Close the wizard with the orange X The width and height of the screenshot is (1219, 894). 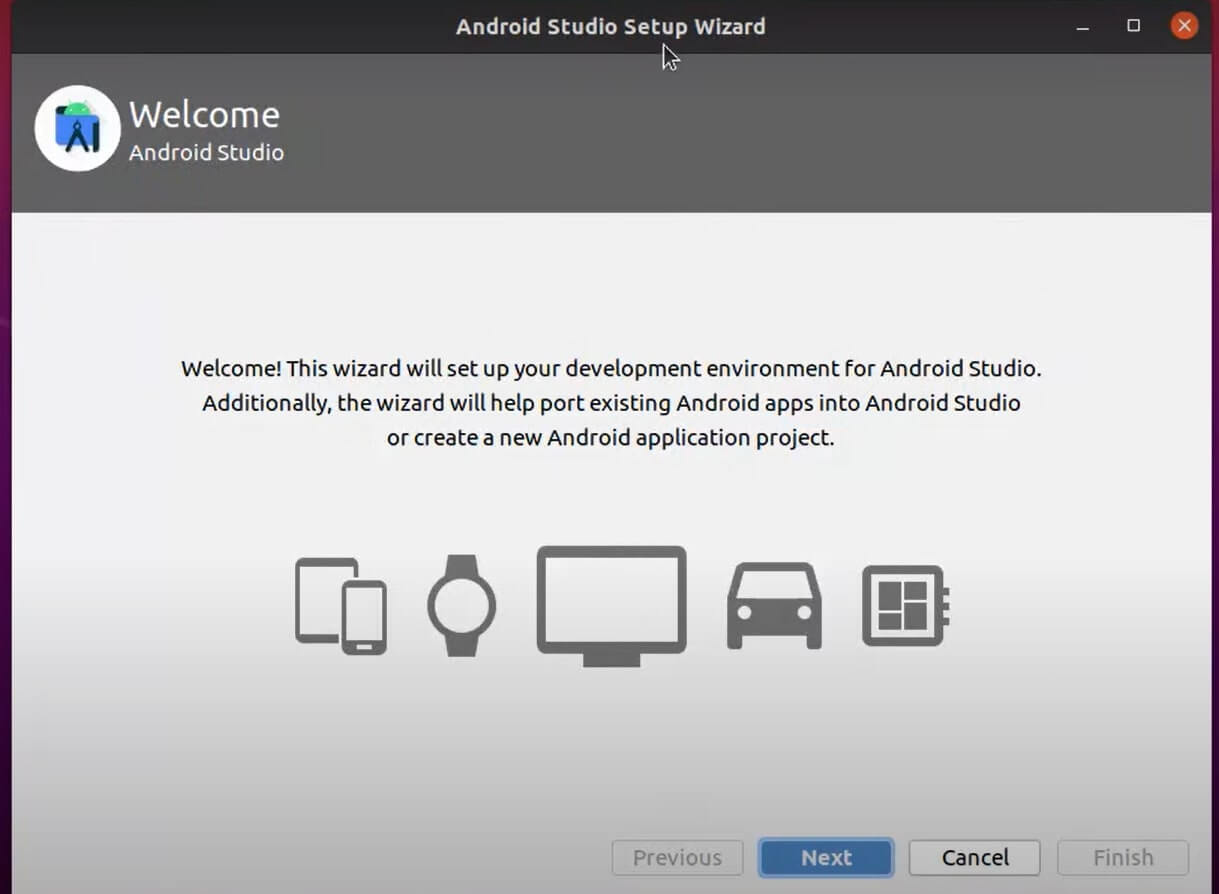1184,26
